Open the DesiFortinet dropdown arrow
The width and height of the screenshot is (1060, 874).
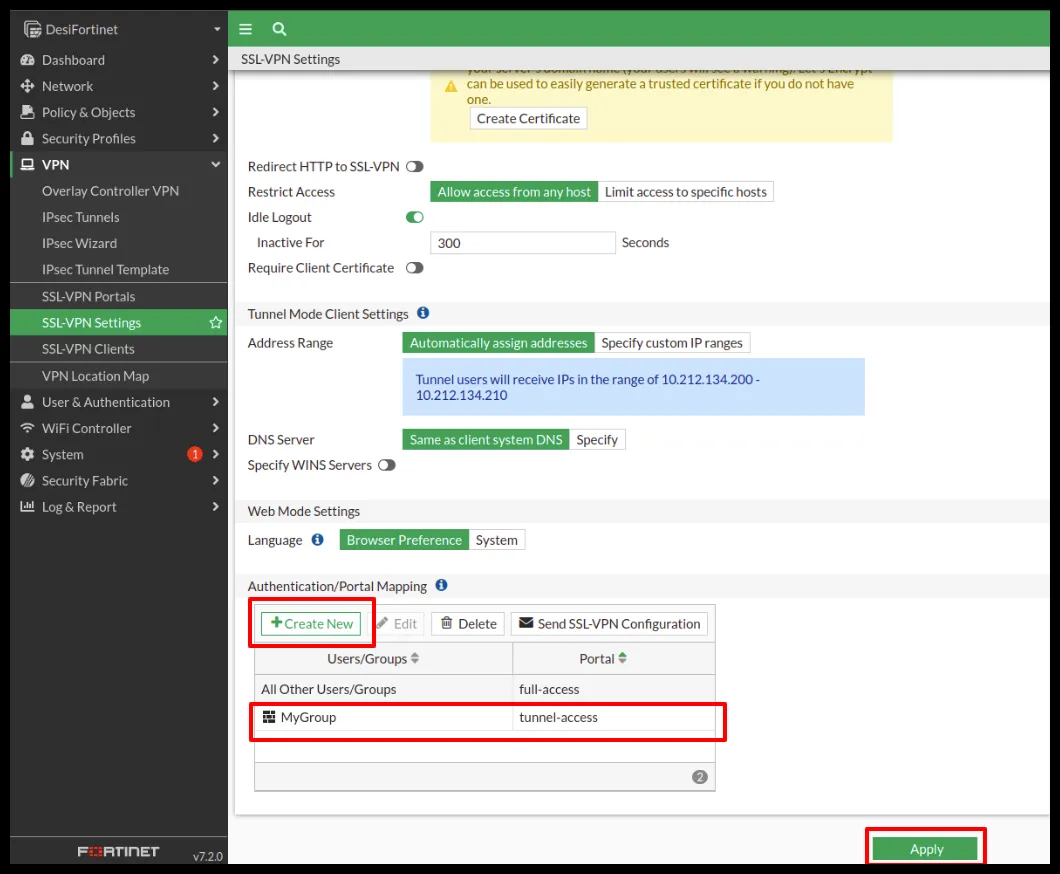click(x=217, y=30)
